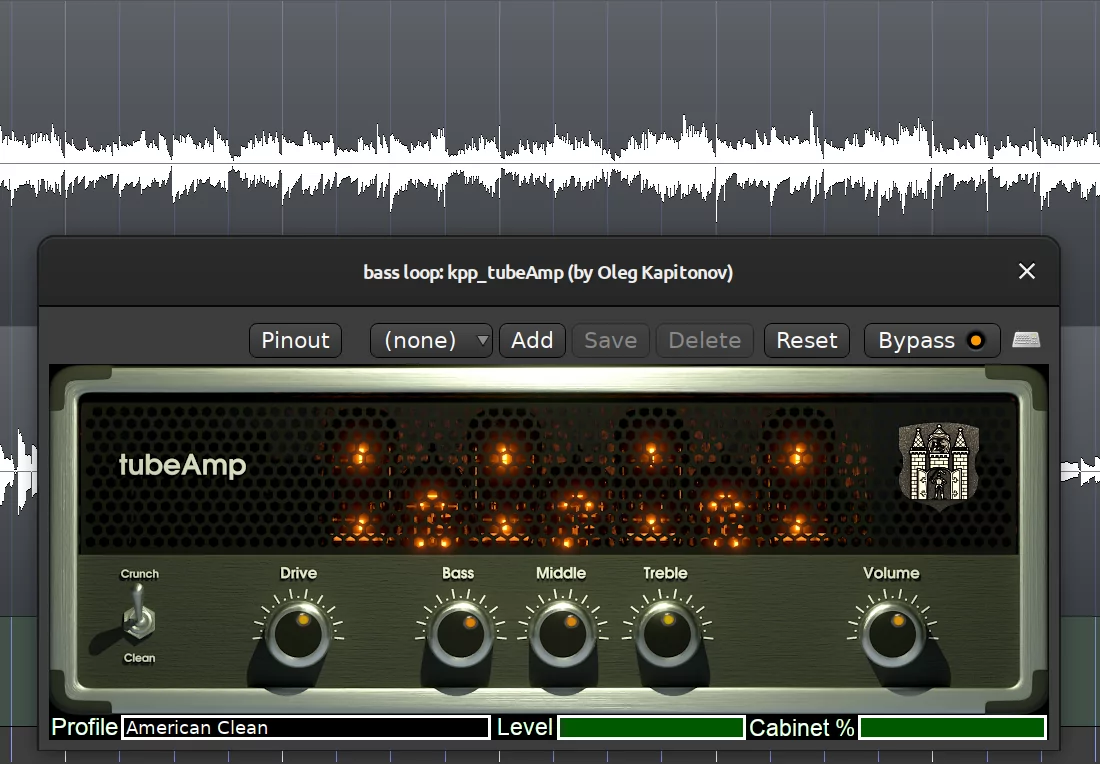Click the greyed-out Delete preset button

coord(704,340)
